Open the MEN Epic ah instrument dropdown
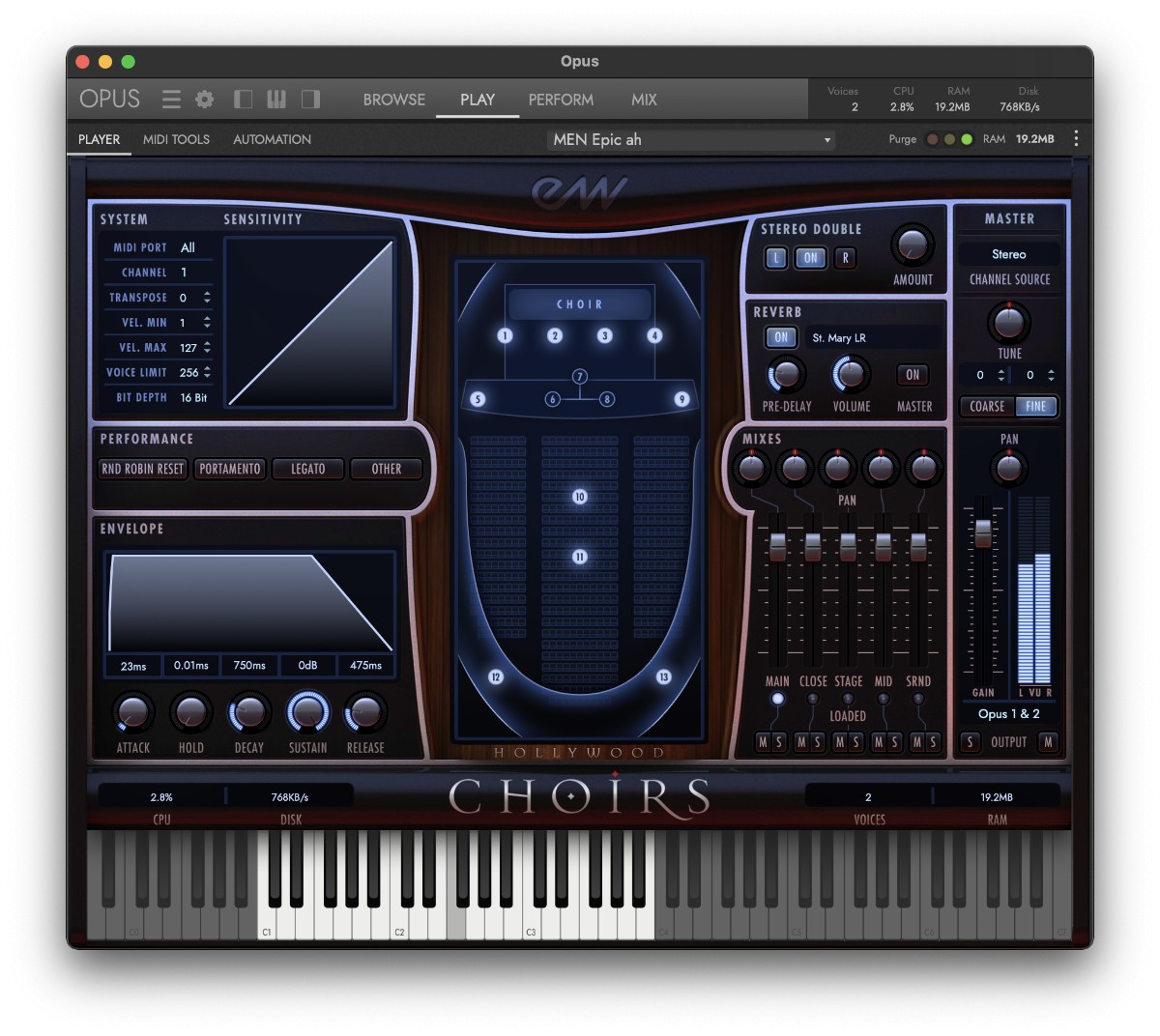The height and width of the screenshot is (1036, 1160). 691,139
